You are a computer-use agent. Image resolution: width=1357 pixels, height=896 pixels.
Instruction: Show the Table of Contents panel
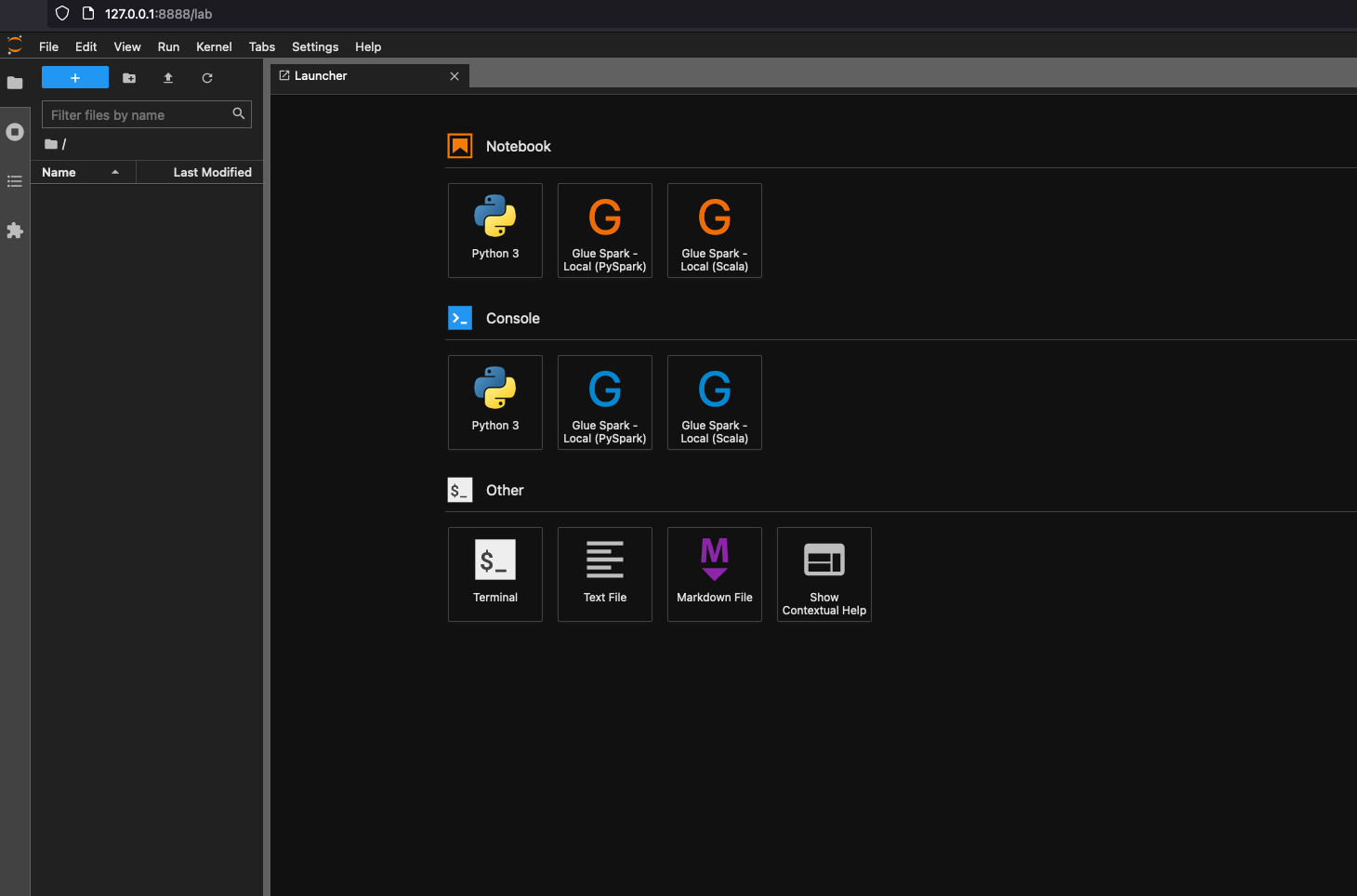15,181
